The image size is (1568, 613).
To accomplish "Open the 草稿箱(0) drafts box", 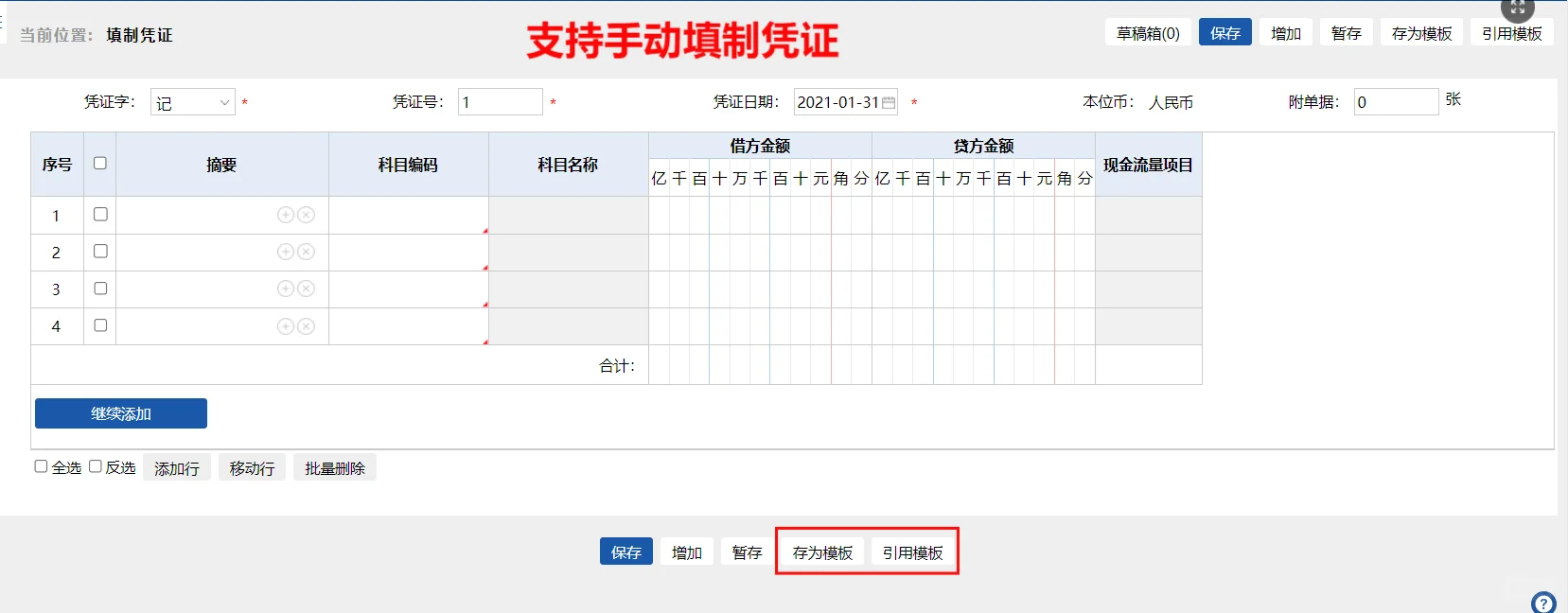I will 1148,33.
